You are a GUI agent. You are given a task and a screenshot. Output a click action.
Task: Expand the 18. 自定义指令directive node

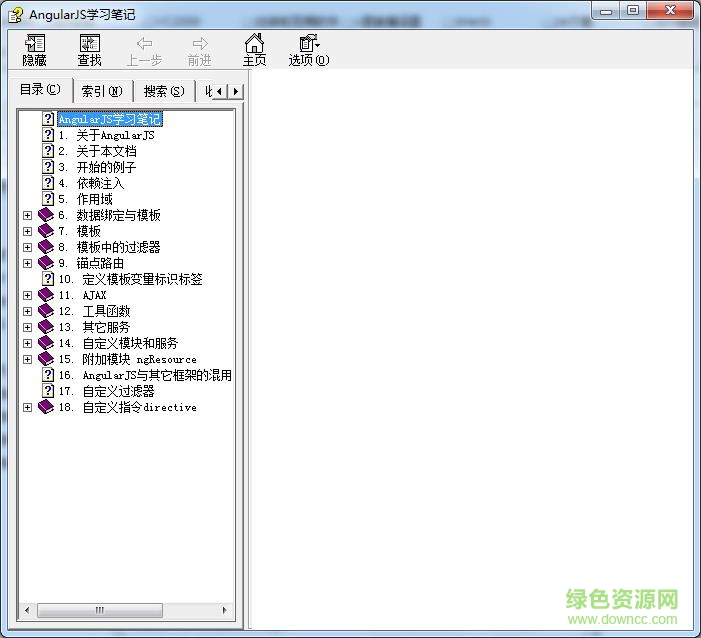pos(28,408)
